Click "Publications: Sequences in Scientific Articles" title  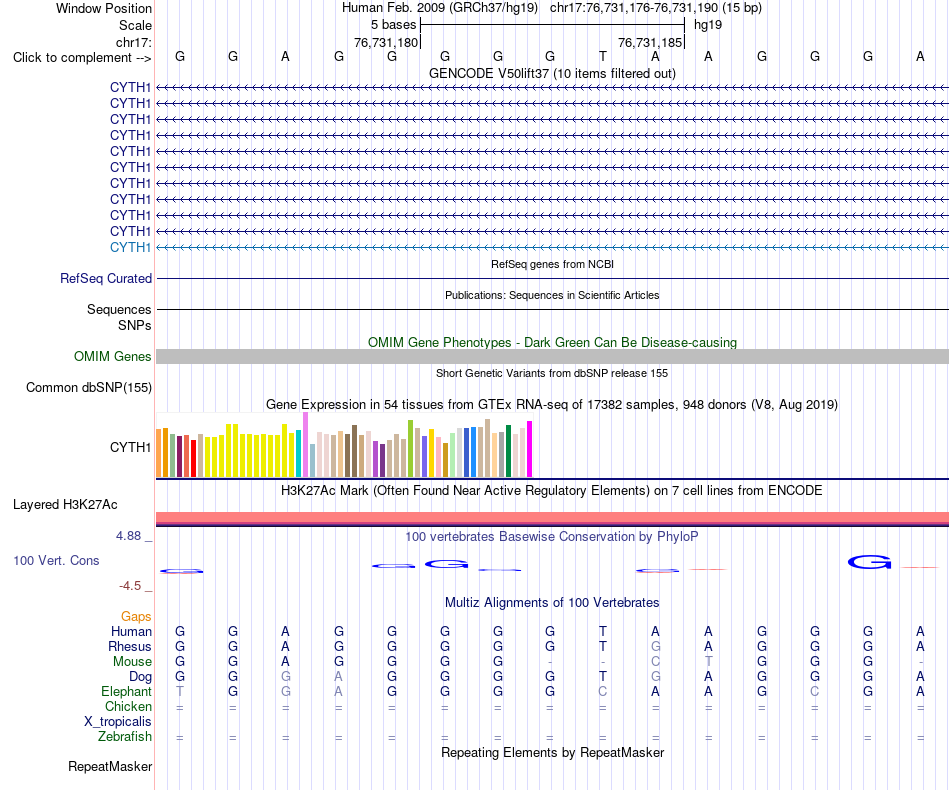click(x=552, y=295)
